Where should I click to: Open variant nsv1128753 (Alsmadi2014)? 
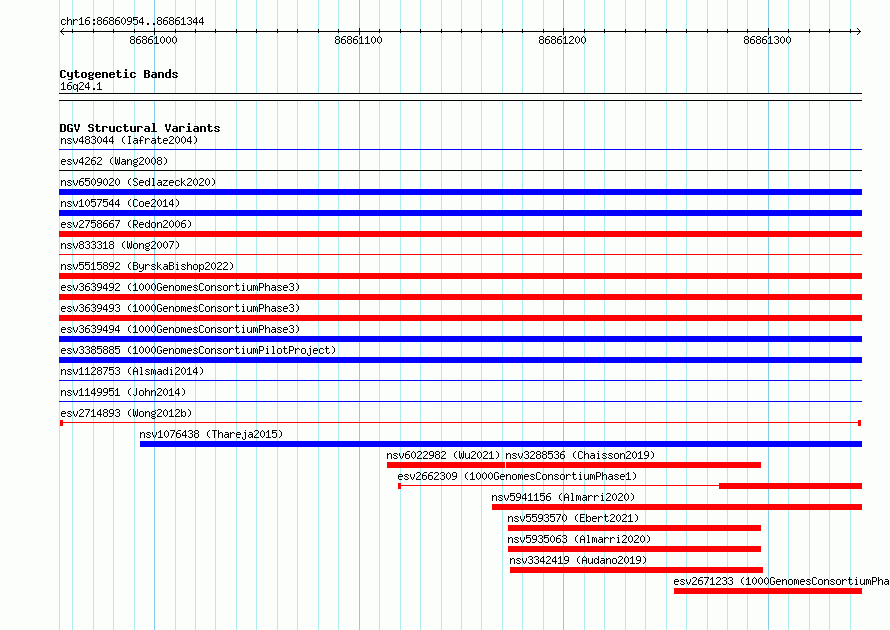(x=132, y=371)
